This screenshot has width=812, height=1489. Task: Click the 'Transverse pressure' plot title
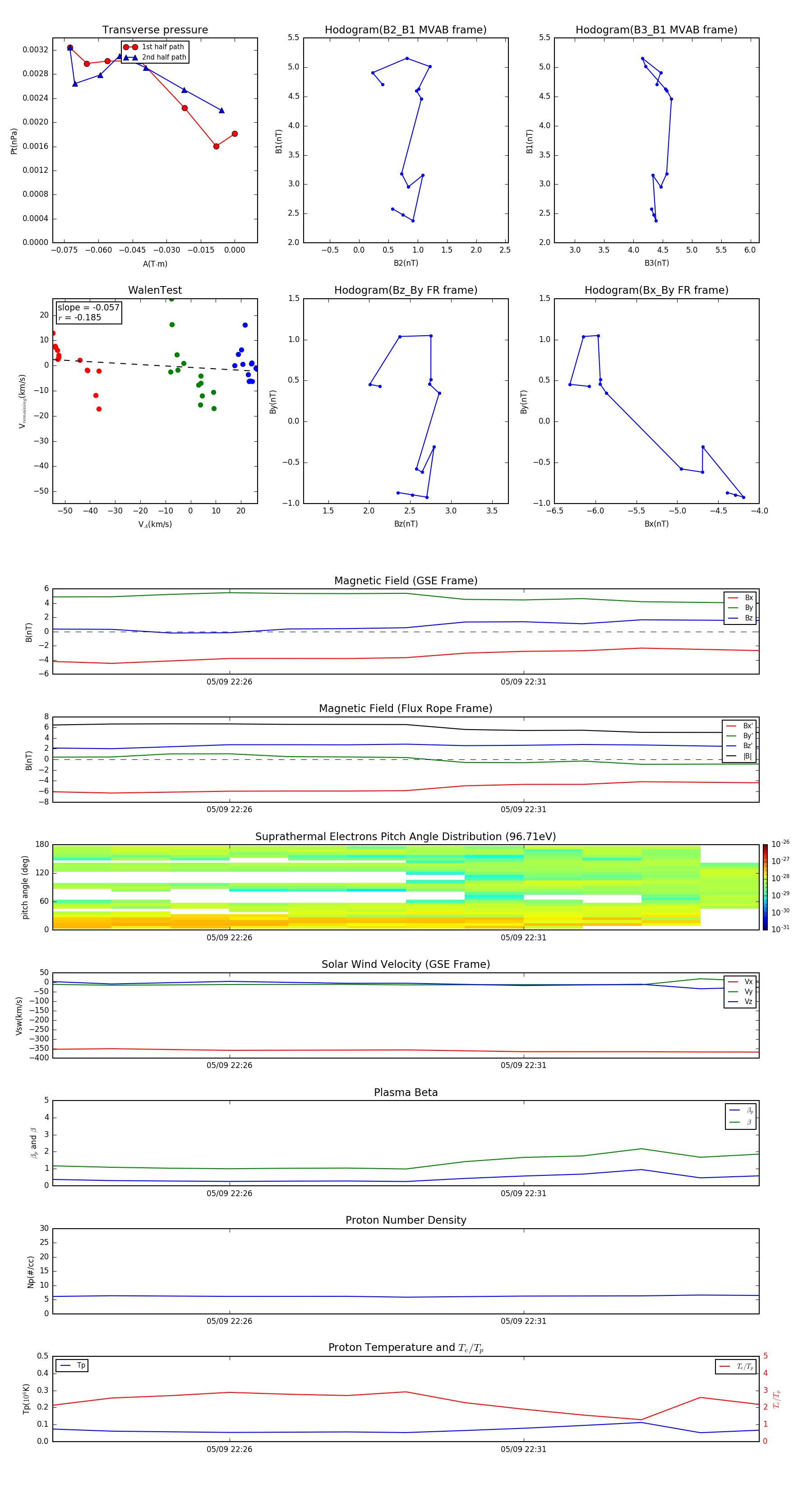(155, 30)
